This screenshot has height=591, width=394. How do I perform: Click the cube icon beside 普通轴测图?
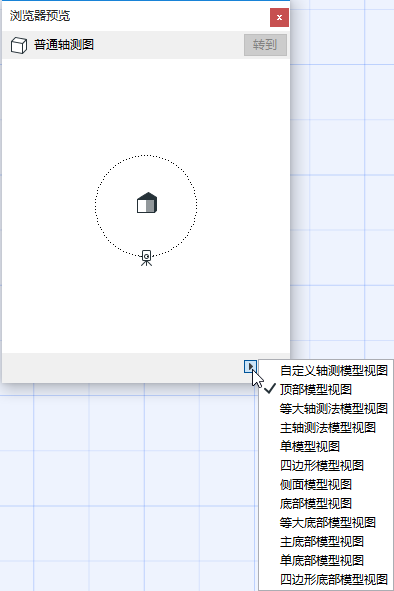pyautogui.click(x=19, y=45)
